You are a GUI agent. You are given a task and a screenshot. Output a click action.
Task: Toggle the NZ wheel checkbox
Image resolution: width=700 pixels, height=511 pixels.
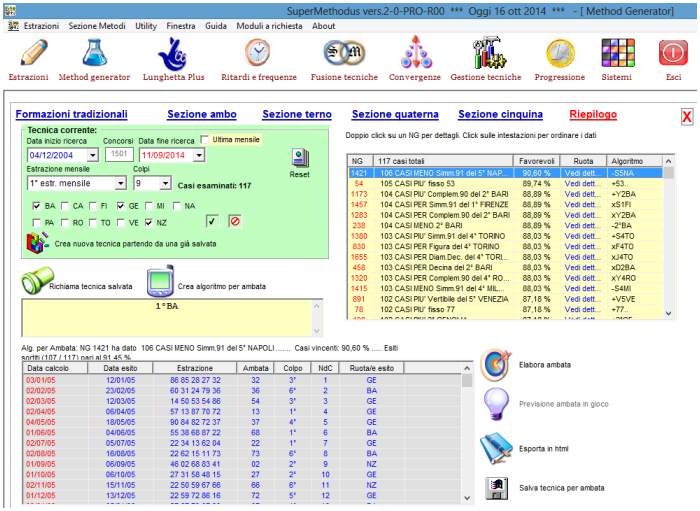click(x=149, y=222)
